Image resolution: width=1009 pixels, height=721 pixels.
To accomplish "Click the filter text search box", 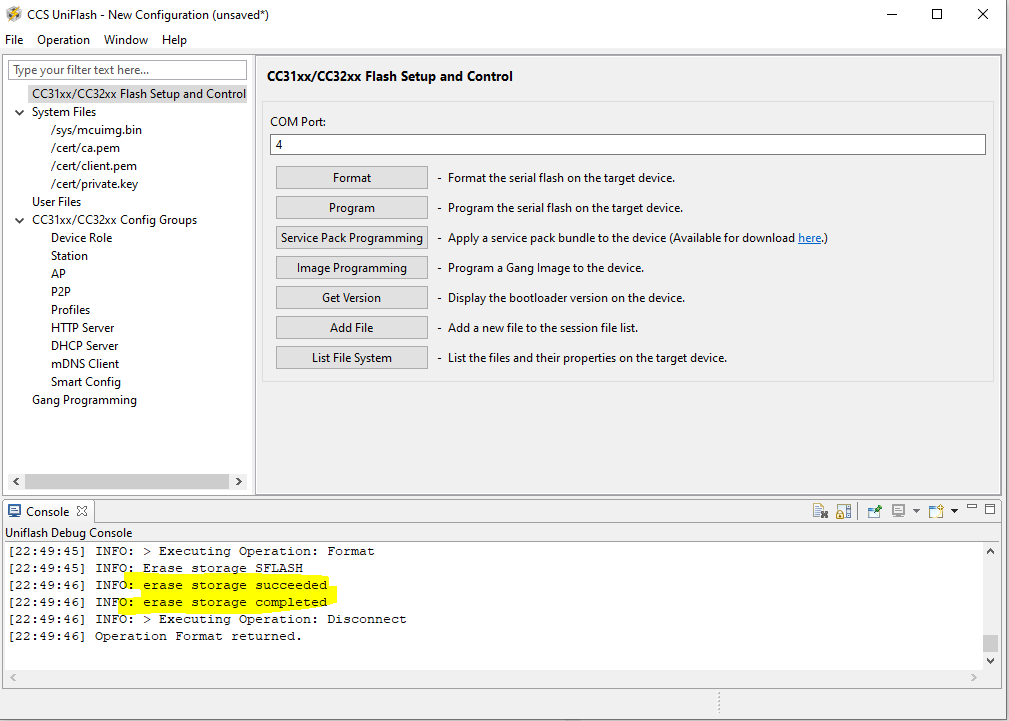I will pyautogui.click(x=127, y=70).
